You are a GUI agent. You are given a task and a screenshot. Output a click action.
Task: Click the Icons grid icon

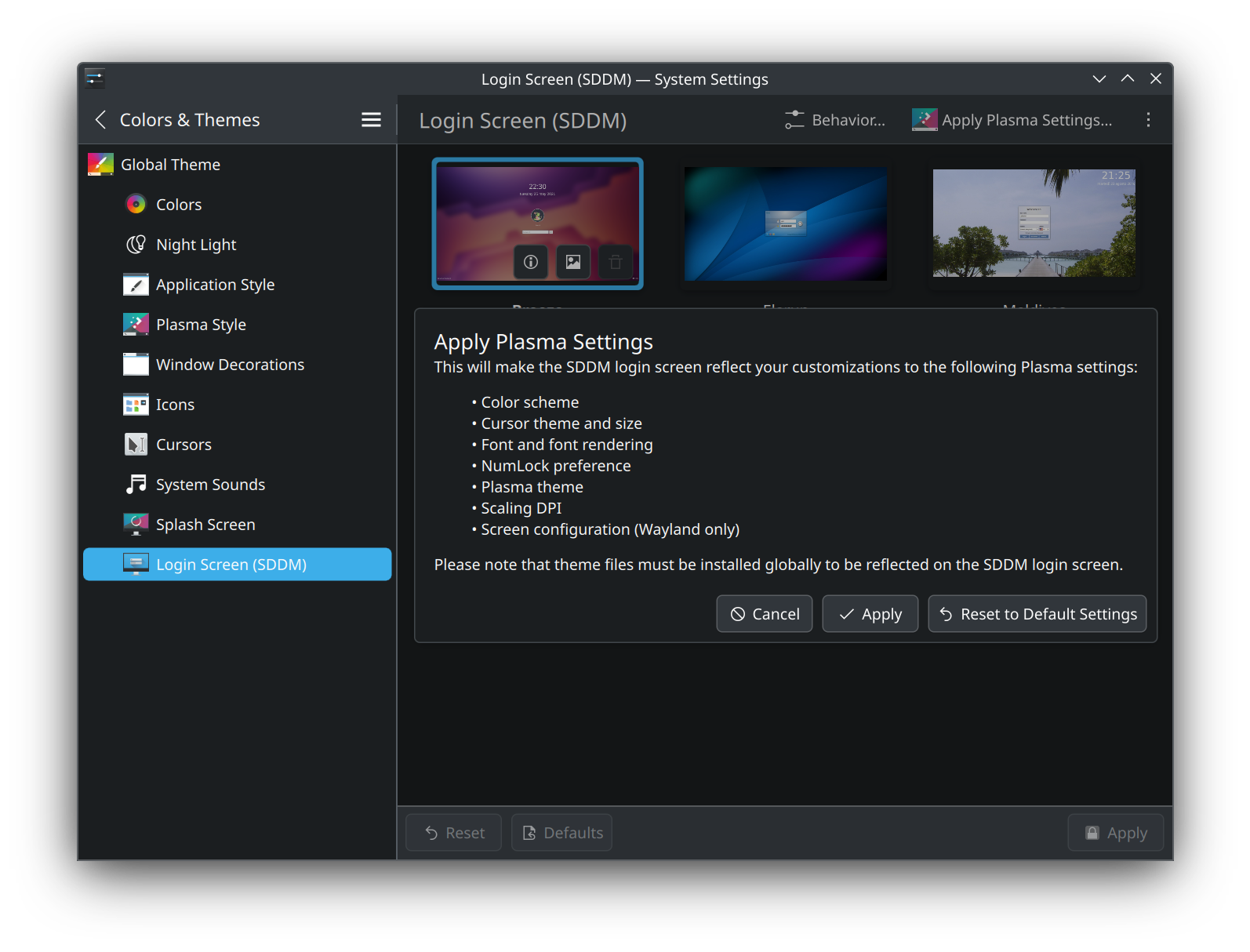pos(136,405)
